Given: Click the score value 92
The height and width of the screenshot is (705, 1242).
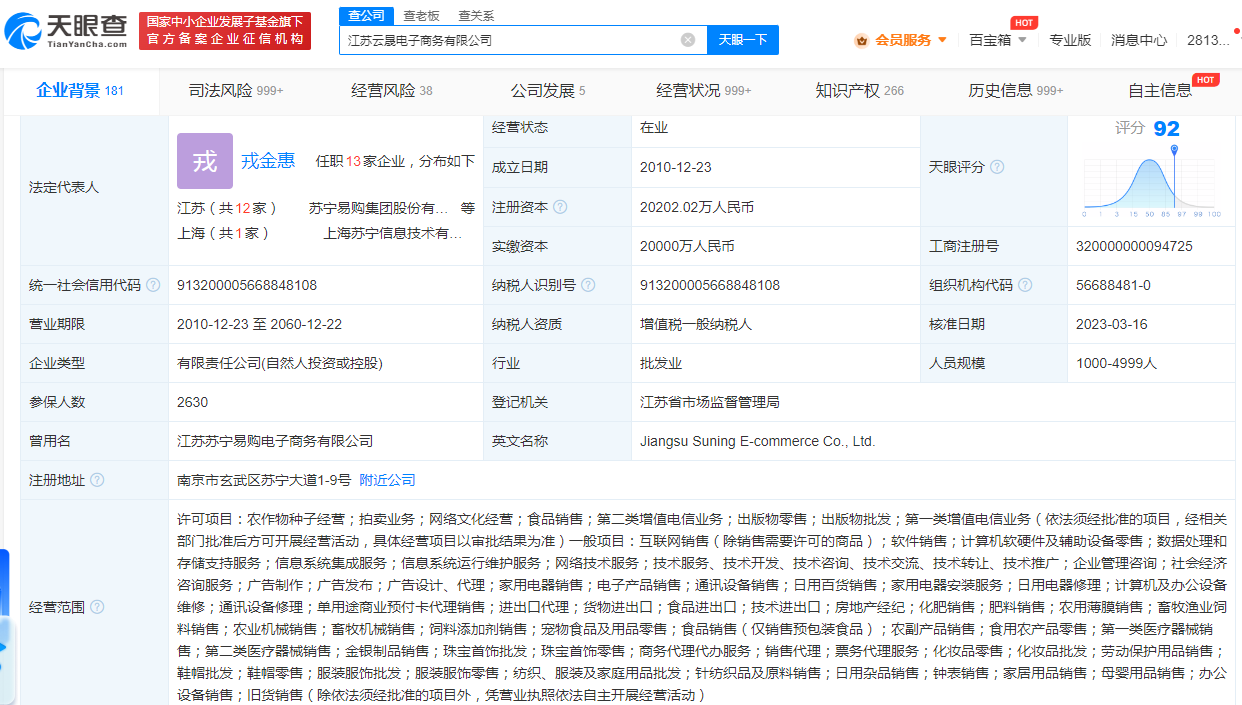Looking at the screenshot, I should (1166, 128).
